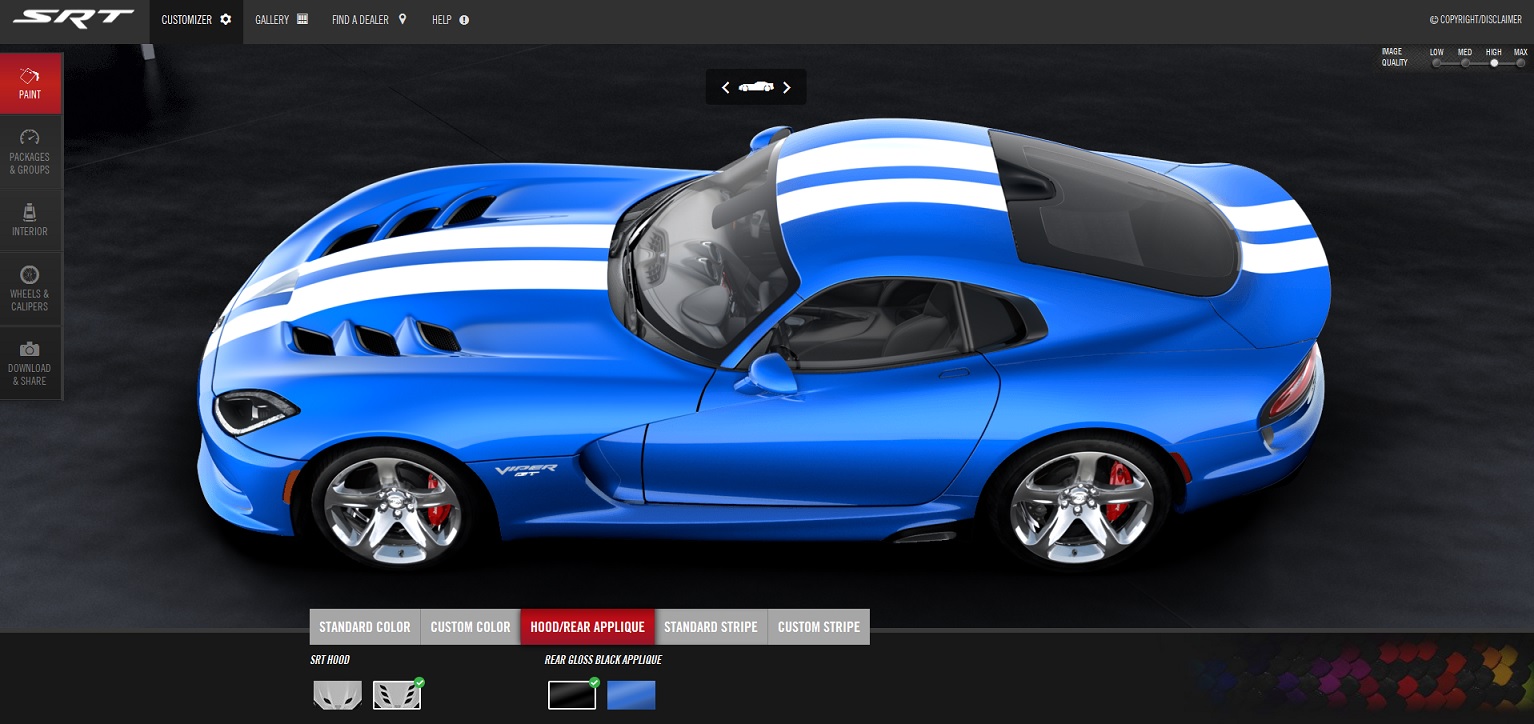This screenshot has width=1534, height=724.
Task: Rotate to previous car view arrow
Action: (x=725, y=88)
